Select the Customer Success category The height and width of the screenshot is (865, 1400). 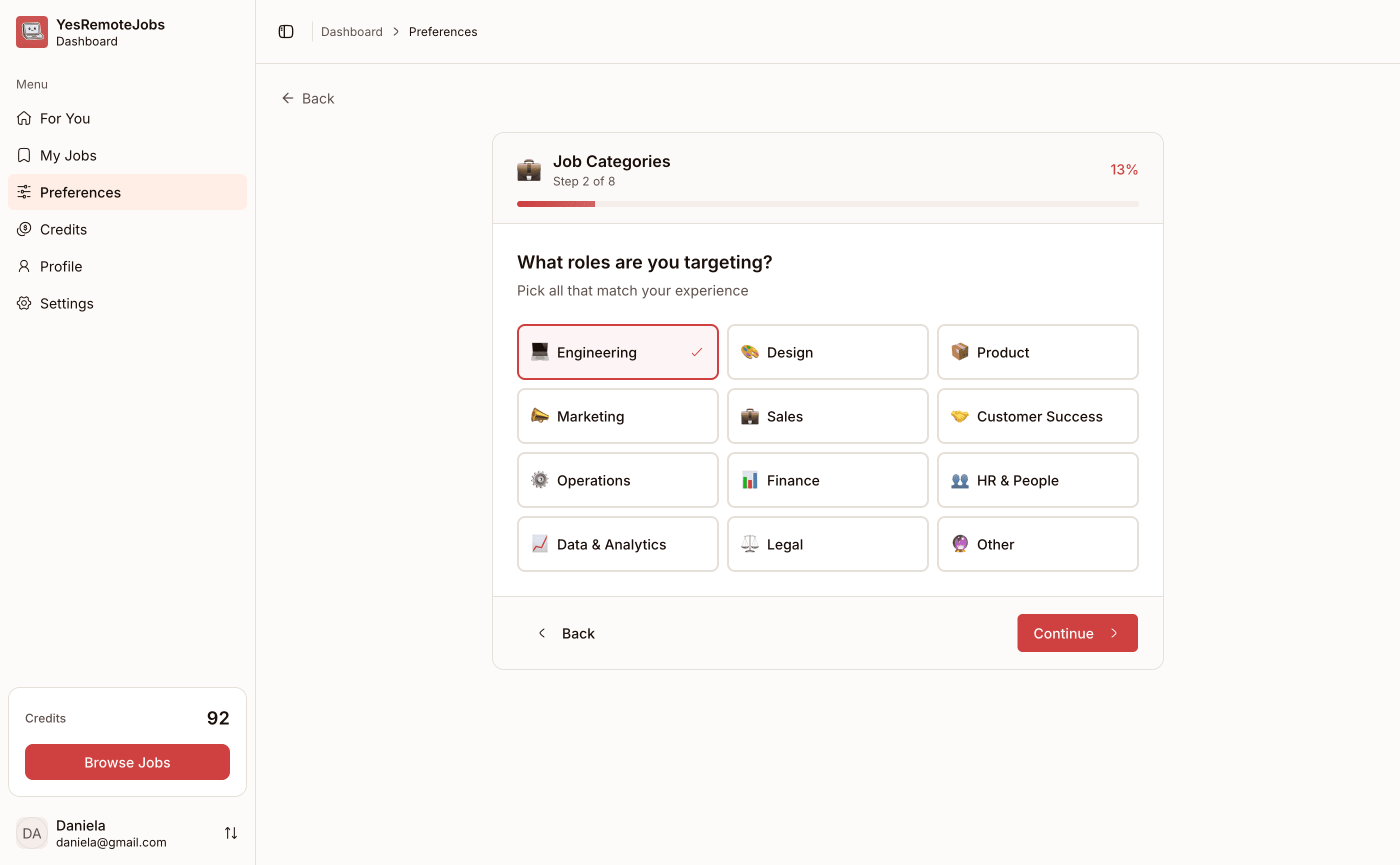click(x=1037, y=416)
